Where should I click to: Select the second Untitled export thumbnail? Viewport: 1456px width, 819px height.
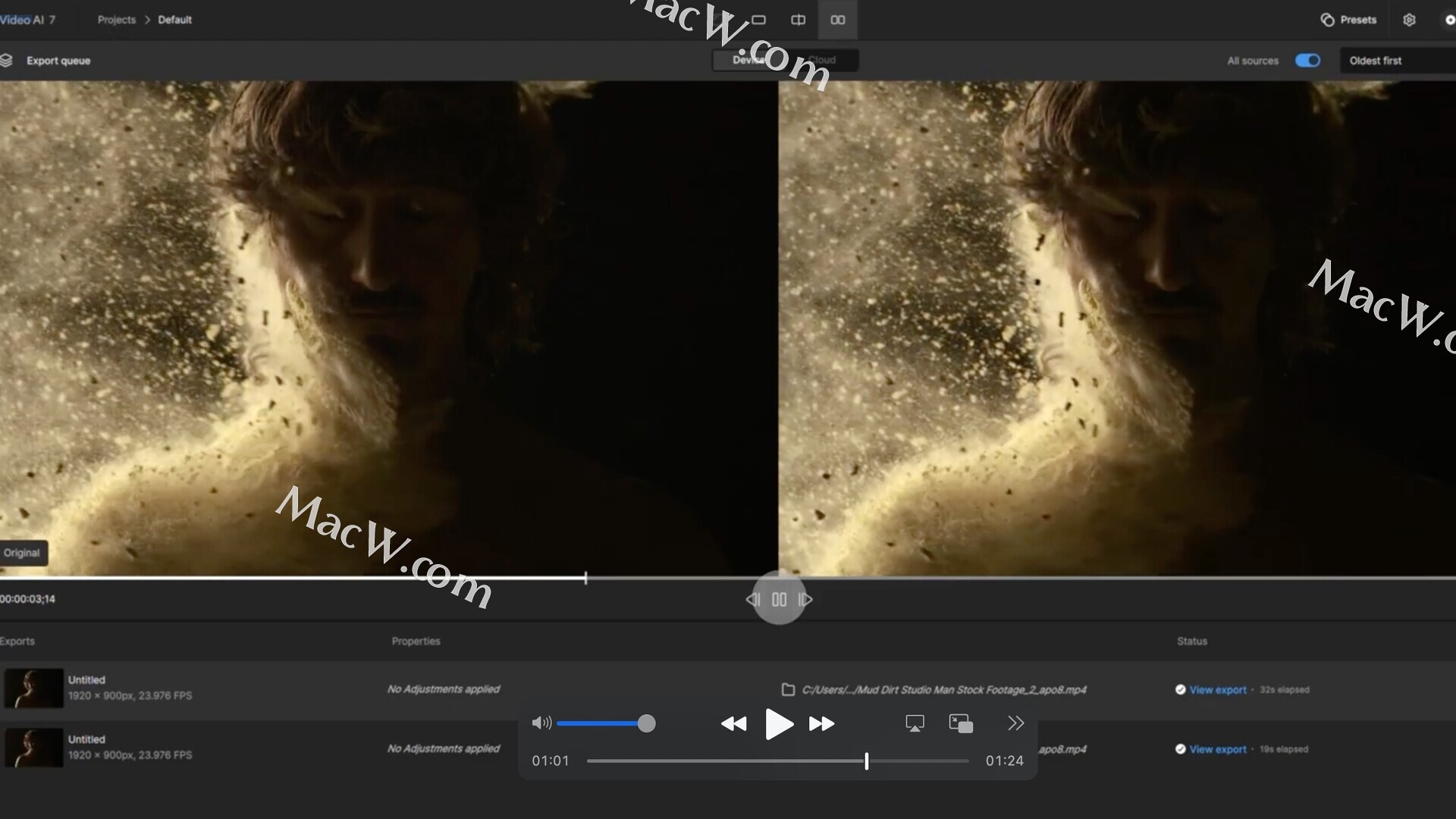(x=34, y=747)
